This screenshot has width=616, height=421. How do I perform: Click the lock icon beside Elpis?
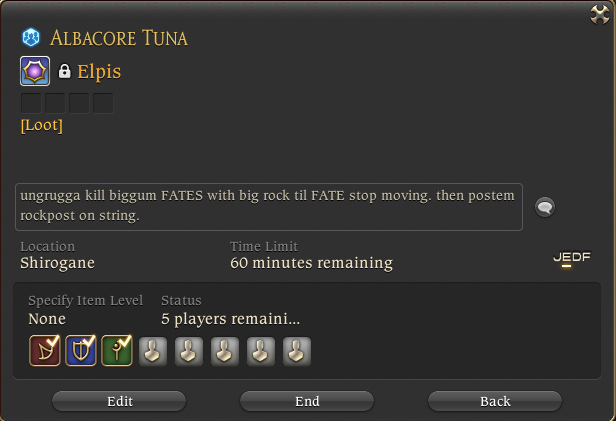[64, 71]
